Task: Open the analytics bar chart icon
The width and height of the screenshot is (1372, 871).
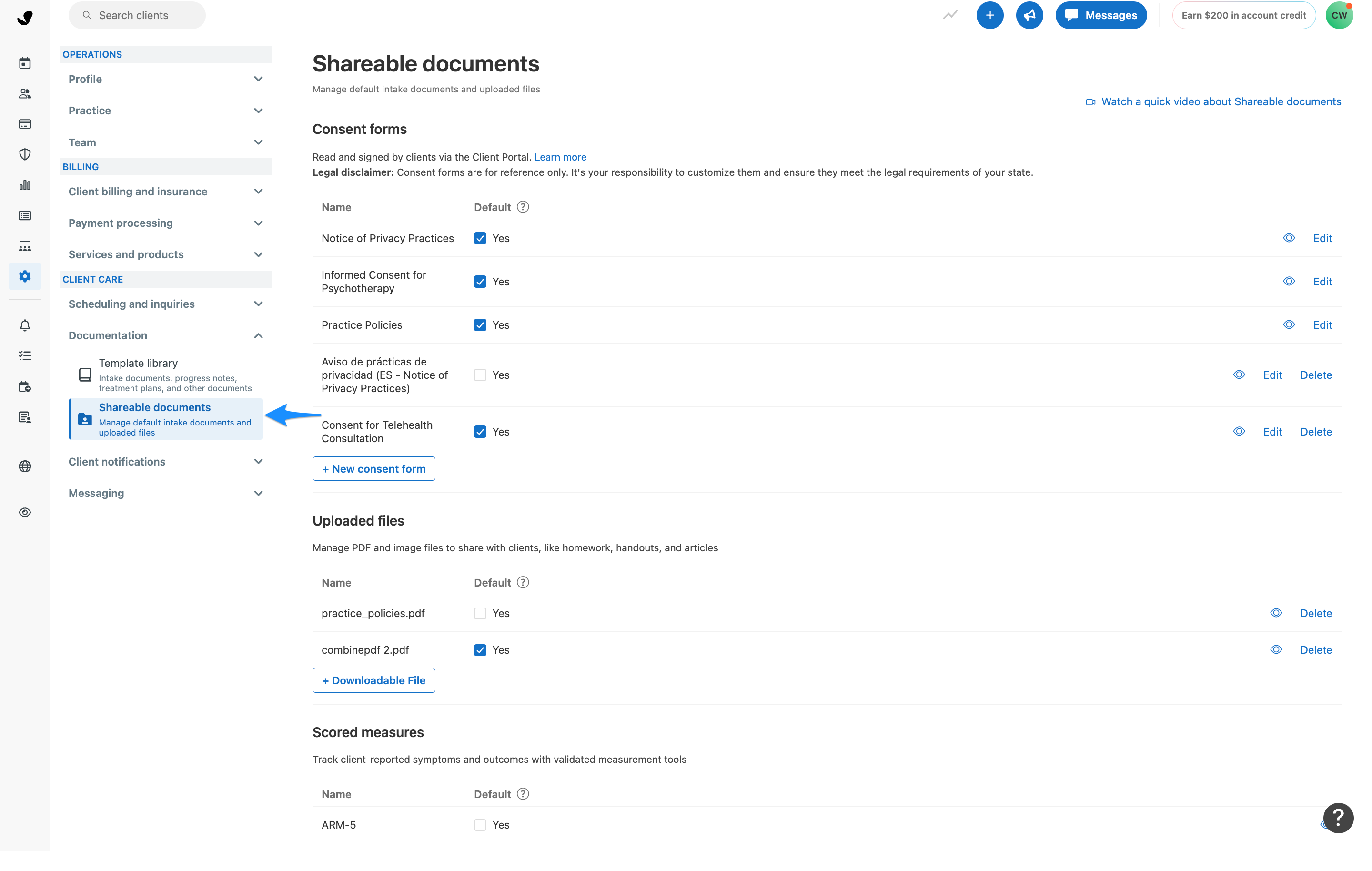Action: point(24,185)
